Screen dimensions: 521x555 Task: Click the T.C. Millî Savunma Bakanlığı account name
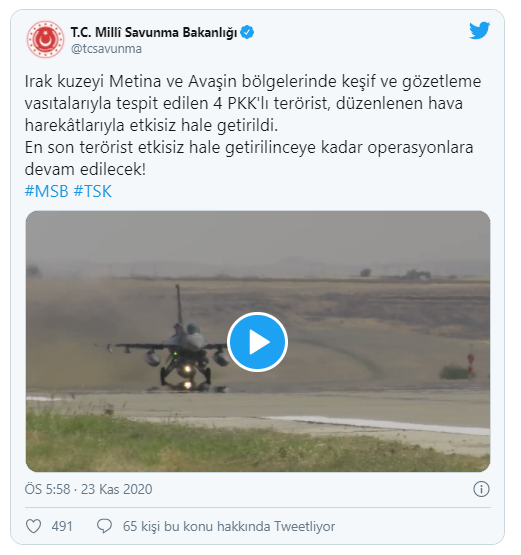(x=154, y=33)
